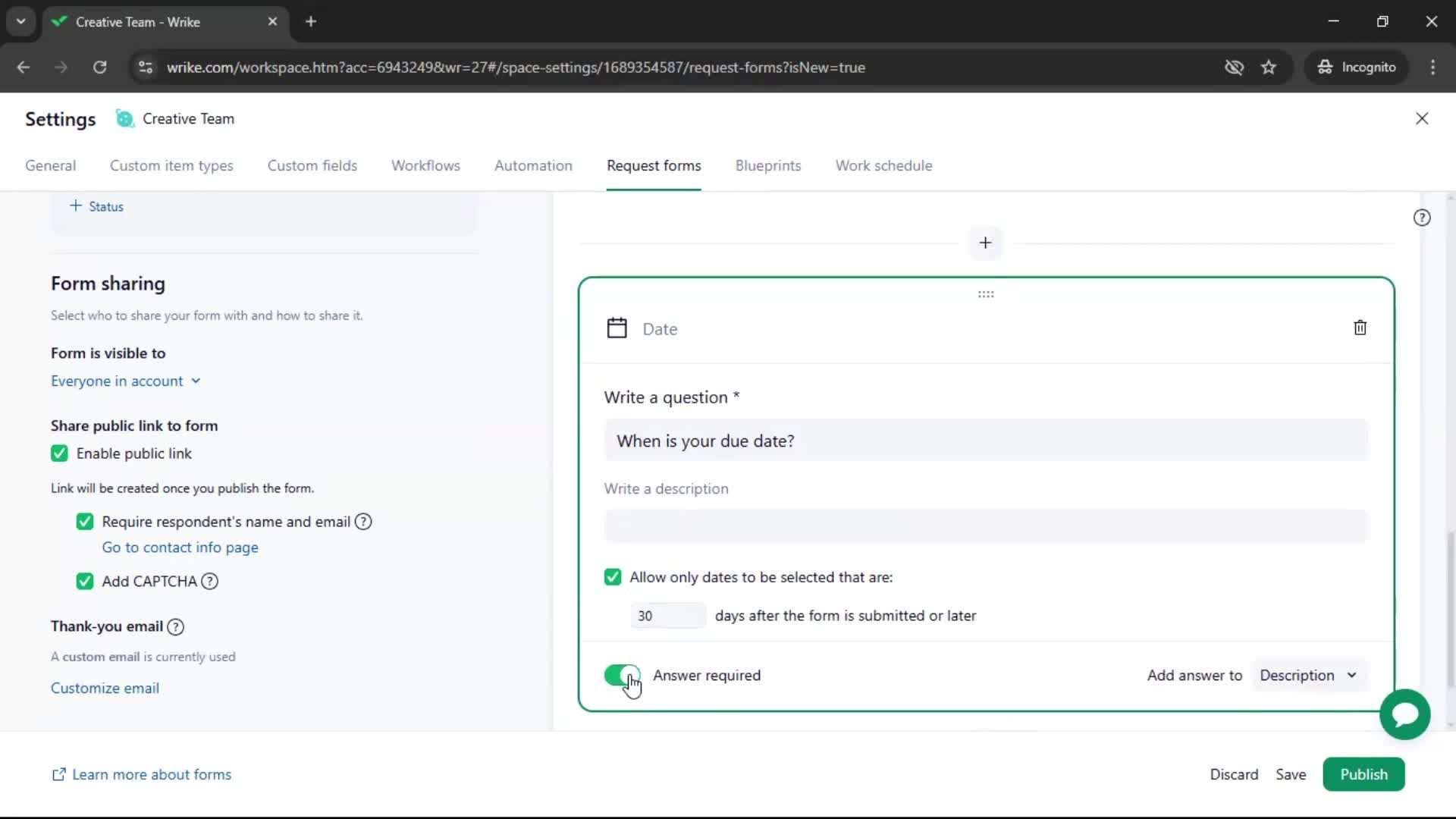Switch to the General tab
Viewport: 1456px width, 819px height.
(x=50, y=165)
